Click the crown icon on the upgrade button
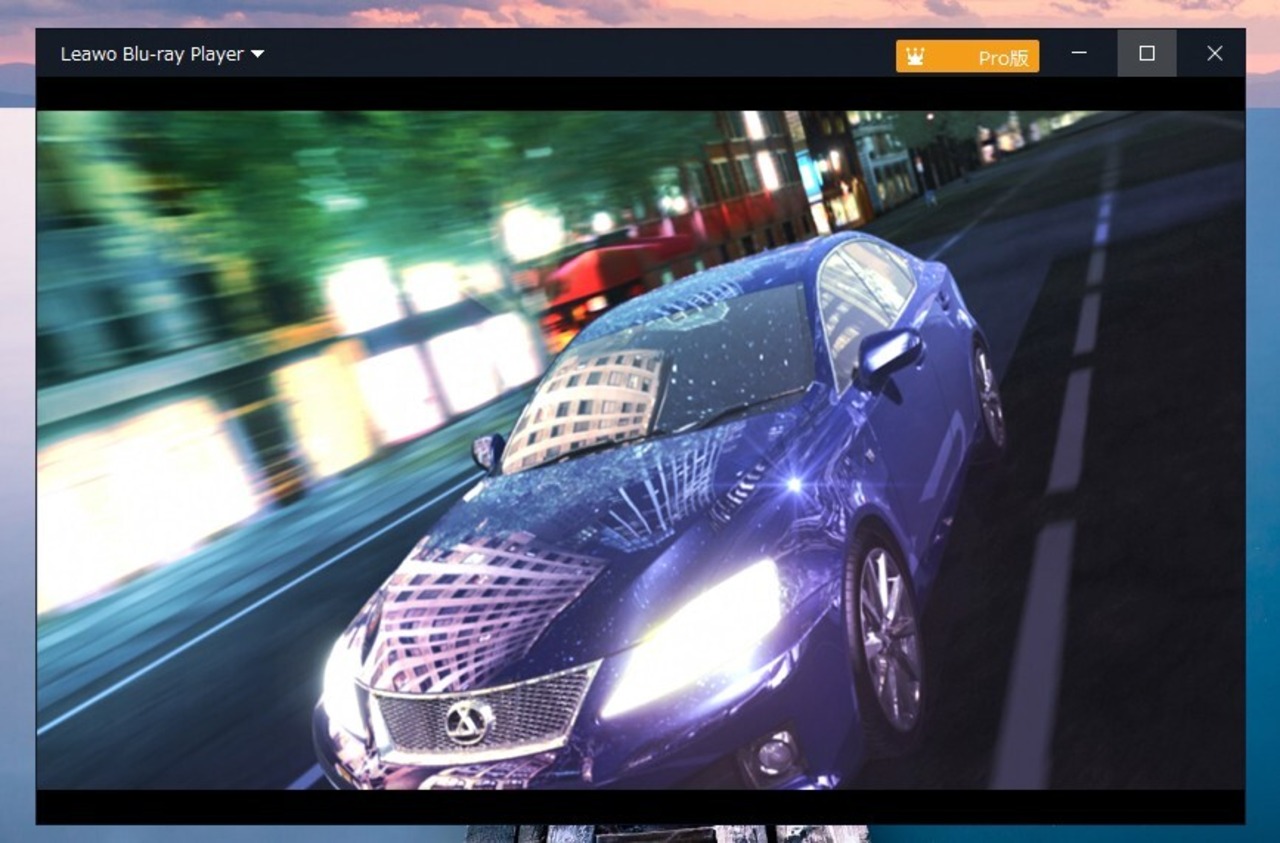1280x843 pixels. click(x=915, y=57)
